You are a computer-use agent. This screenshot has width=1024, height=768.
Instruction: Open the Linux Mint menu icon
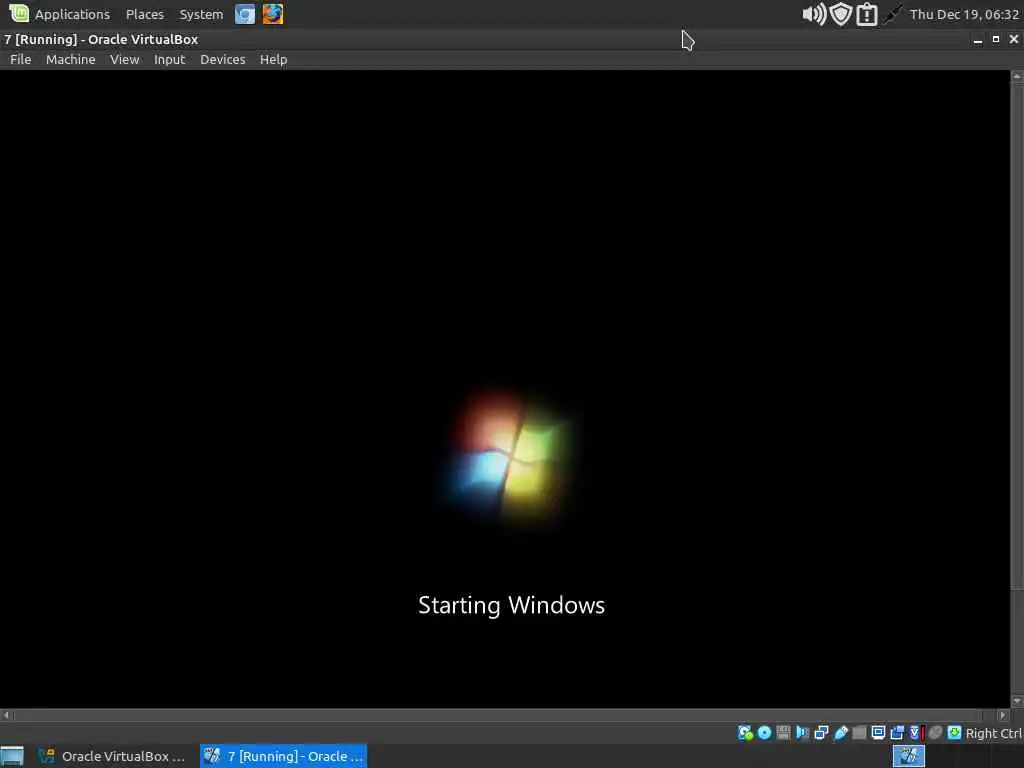click(19, 14)
